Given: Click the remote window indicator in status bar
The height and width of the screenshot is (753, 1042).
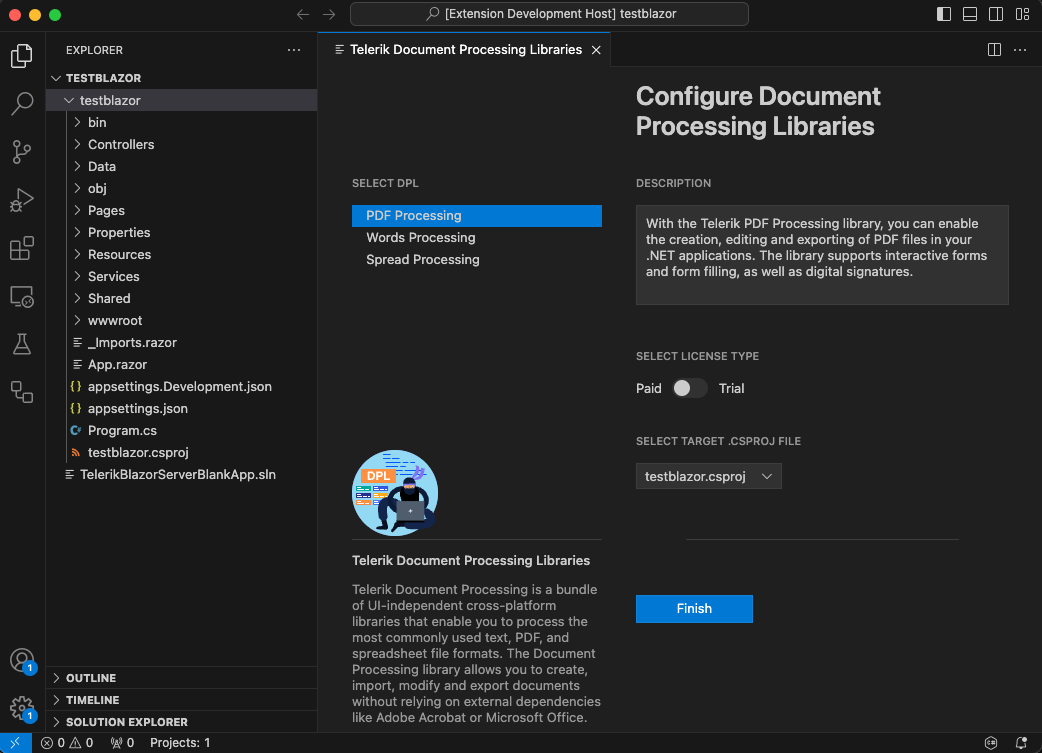Looking at the screenshot, I should 15,743.
